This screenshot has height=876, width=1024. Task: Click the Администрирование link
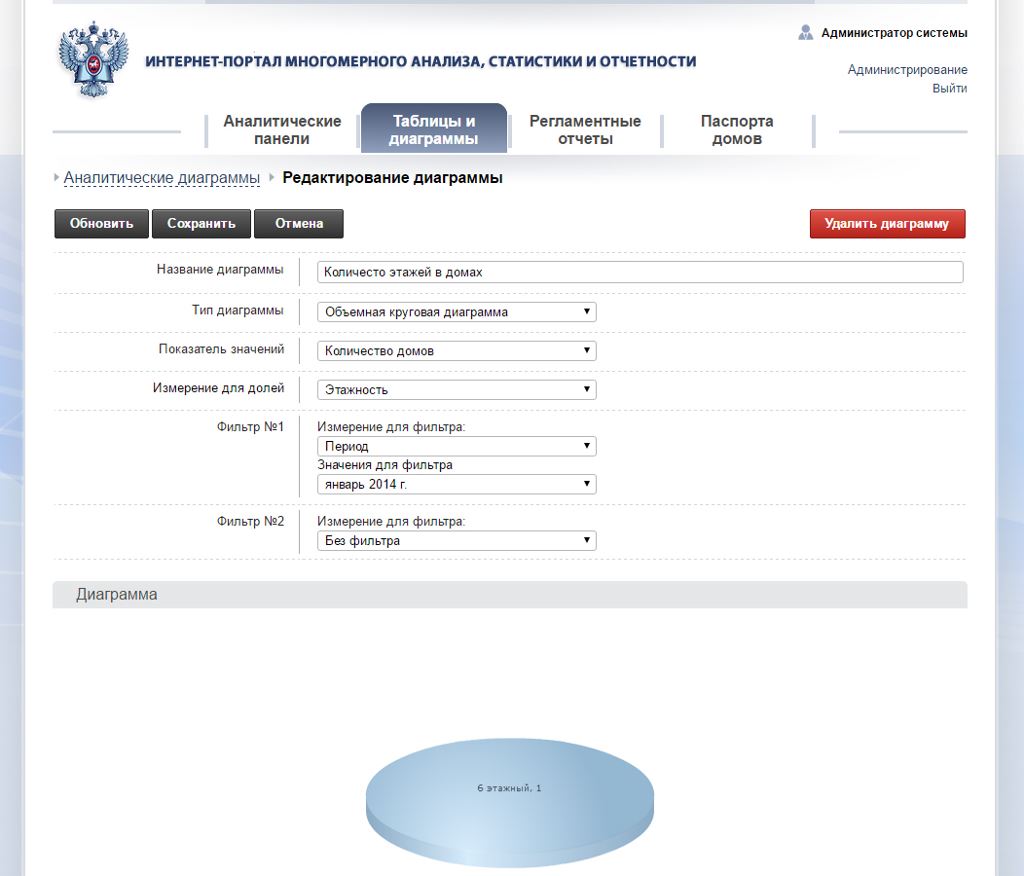[x=907, y=70]
